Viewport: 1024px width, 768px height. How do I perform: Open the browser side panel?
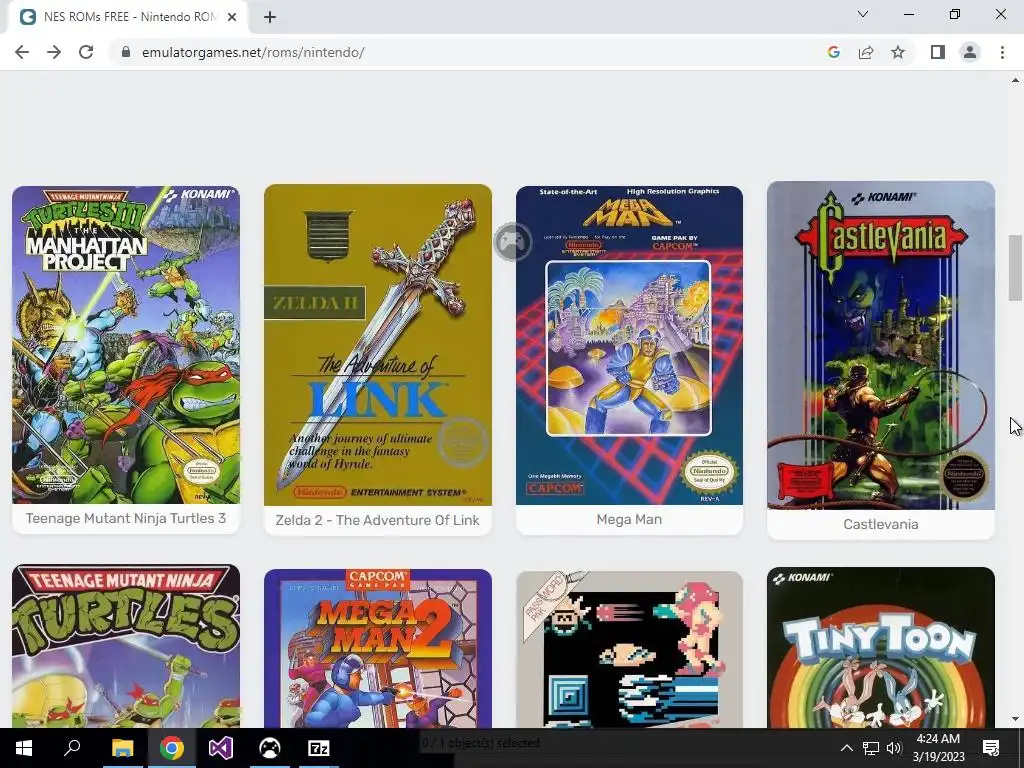938,52
